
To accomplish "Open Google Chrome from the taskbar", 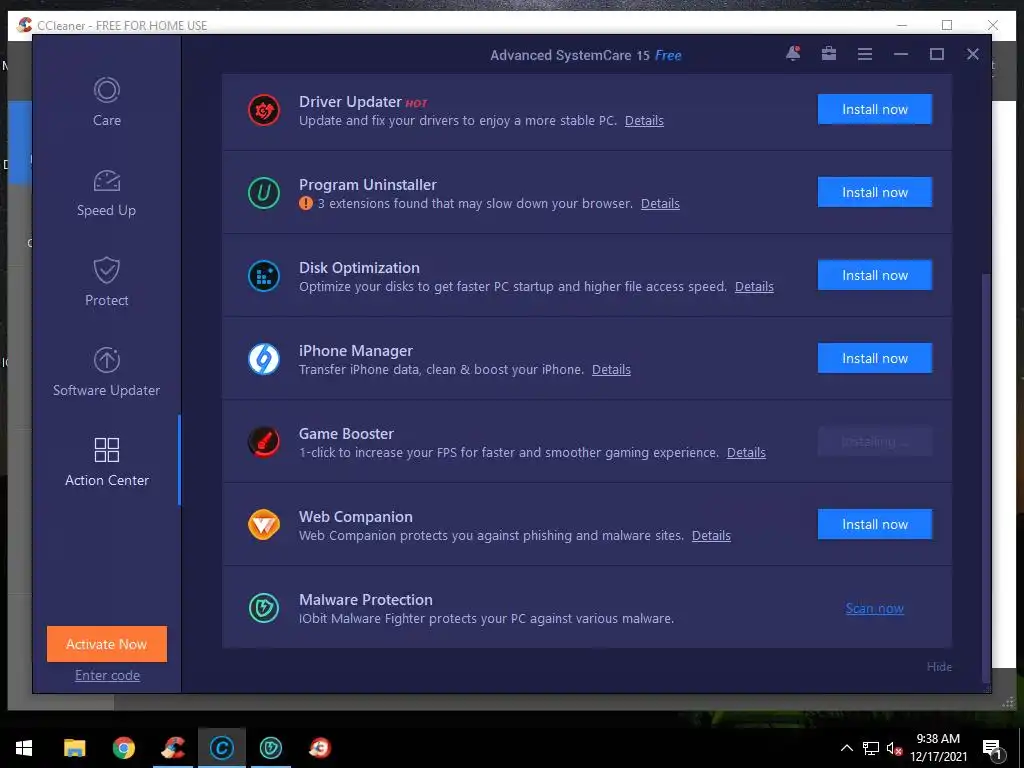I will 123,748.
